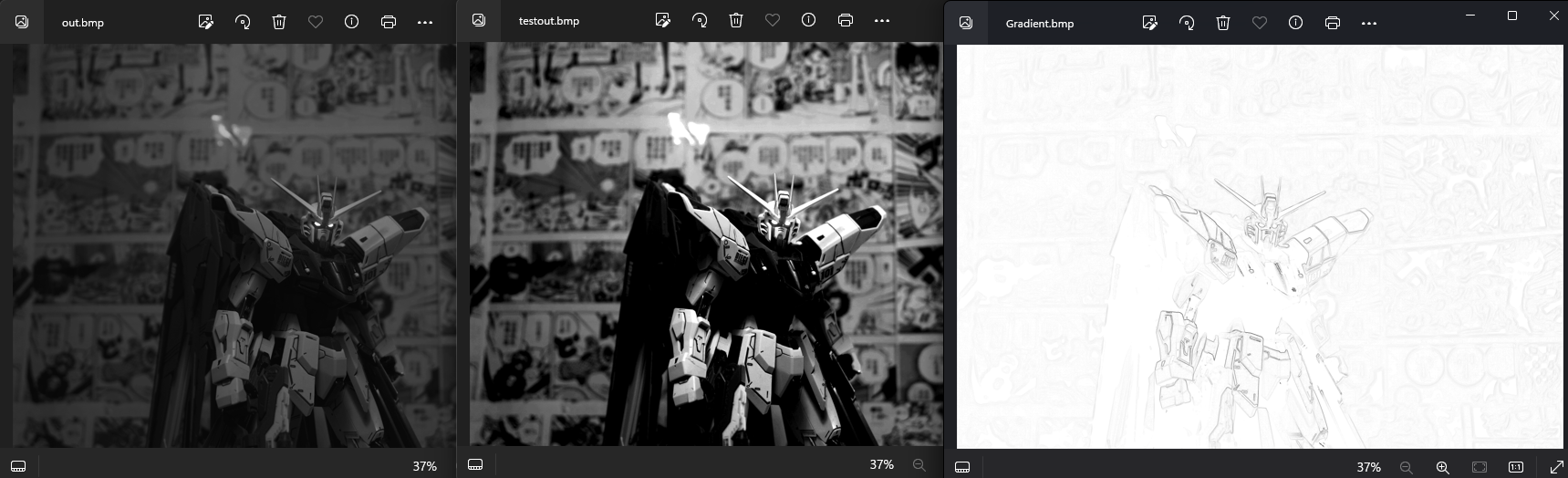The width and height of the screenshot is (1568, 478).
Task: Click the Gradient.bmp edge-detected image
Action: coord(1260,246)
